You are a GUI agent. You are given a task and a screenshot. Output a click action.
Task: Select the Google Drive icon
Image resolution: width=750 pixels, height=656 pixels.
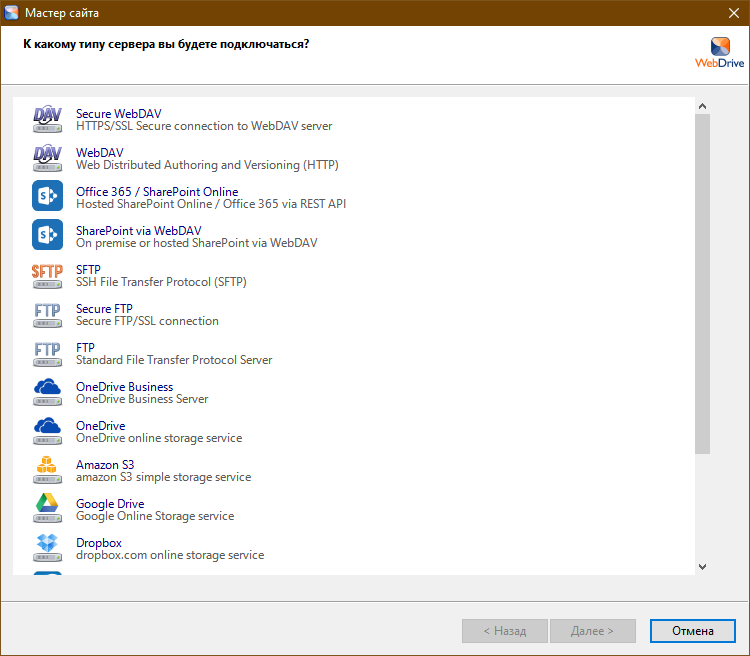click(x=48, y=509)
